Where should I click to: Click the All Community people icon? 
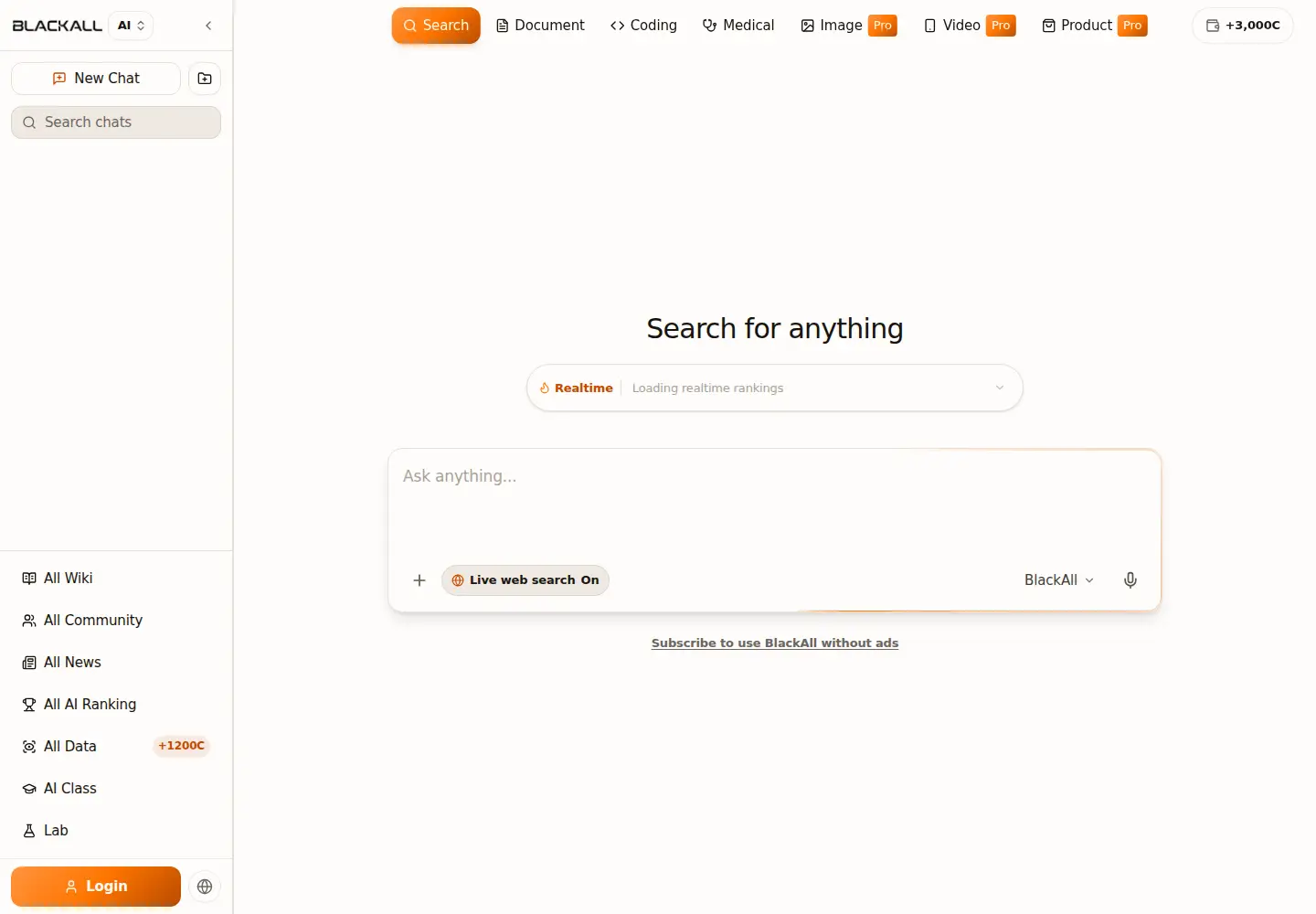click(29, 621)
